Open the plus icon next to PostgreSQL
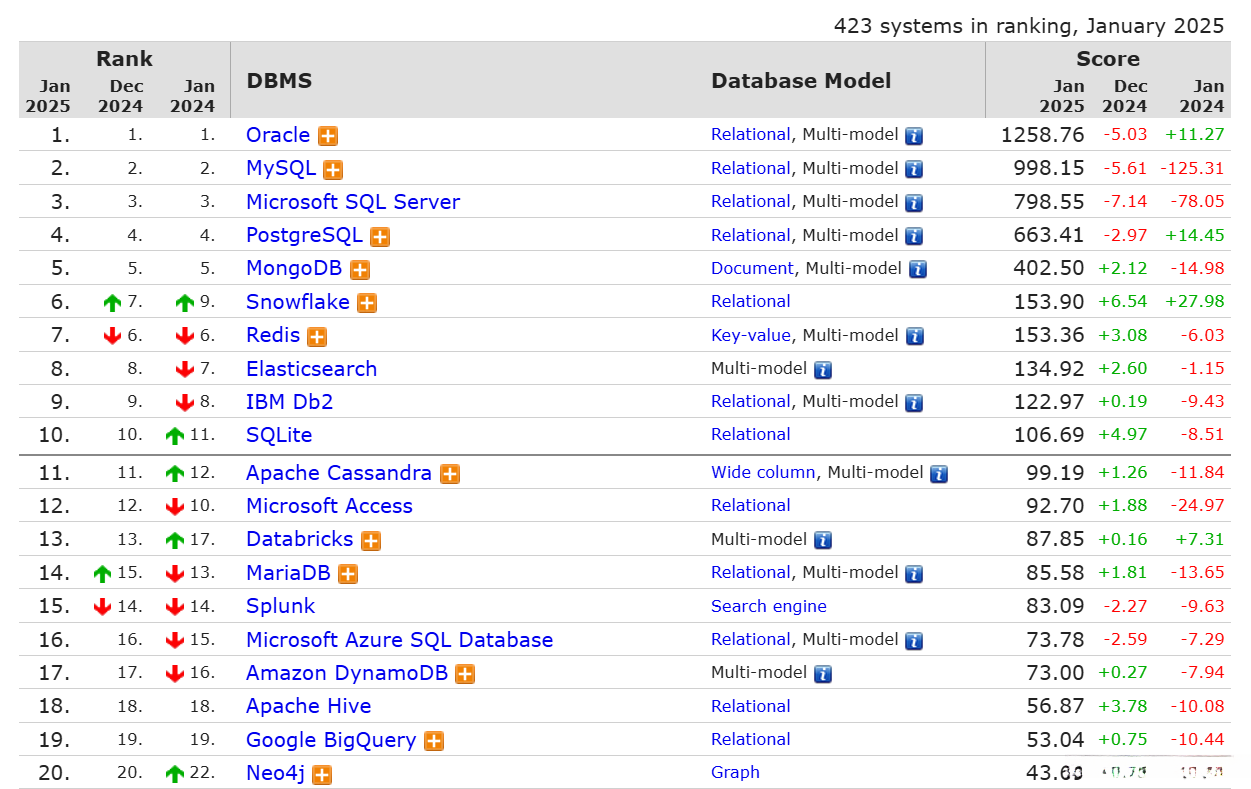This screenshot has width=1251, height=789. pos(380,237)
